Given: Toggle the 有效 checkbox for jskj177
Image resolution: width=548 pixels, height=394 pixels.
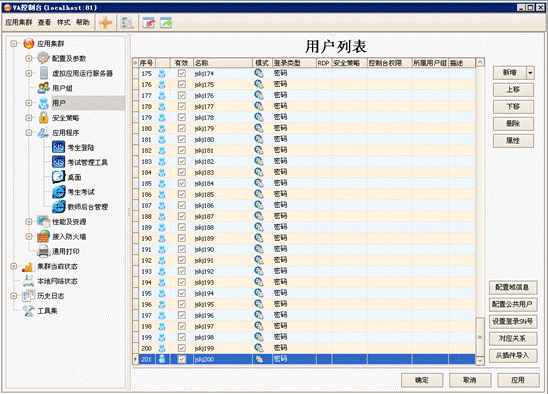Looking at the screenshot, I should click(x=182, y=106).
